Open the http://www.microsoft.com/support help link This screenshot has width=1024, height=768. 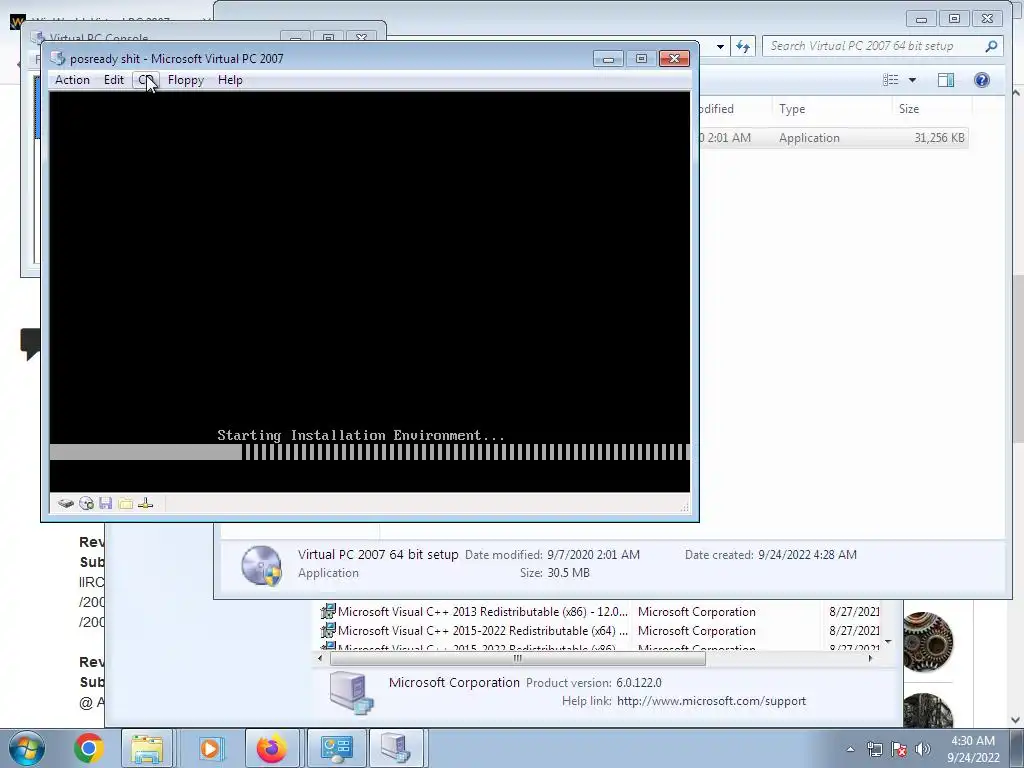711,701
